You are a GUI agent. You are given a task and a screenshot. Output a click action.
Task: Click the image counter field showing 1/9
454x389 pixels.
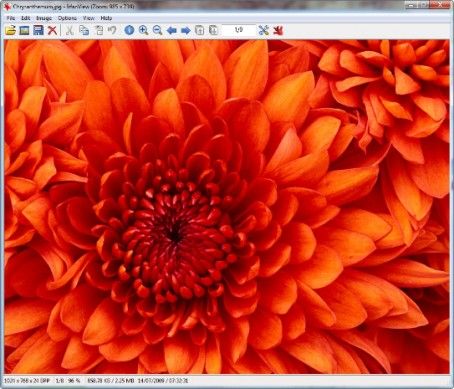pyautogui.click(x=239, y=30)
